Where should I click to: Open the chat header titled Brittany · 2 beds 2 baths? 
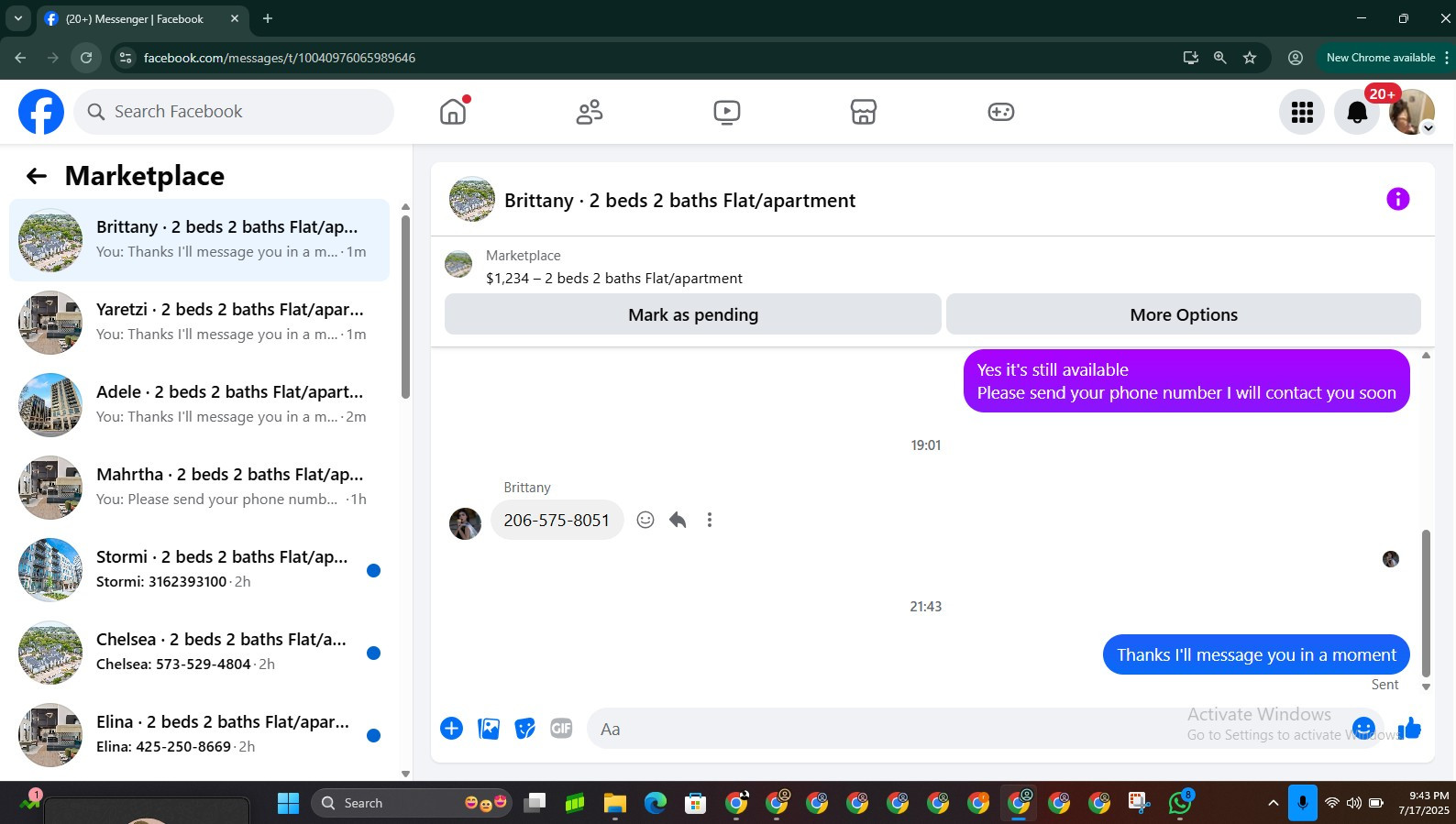[679, 201]
